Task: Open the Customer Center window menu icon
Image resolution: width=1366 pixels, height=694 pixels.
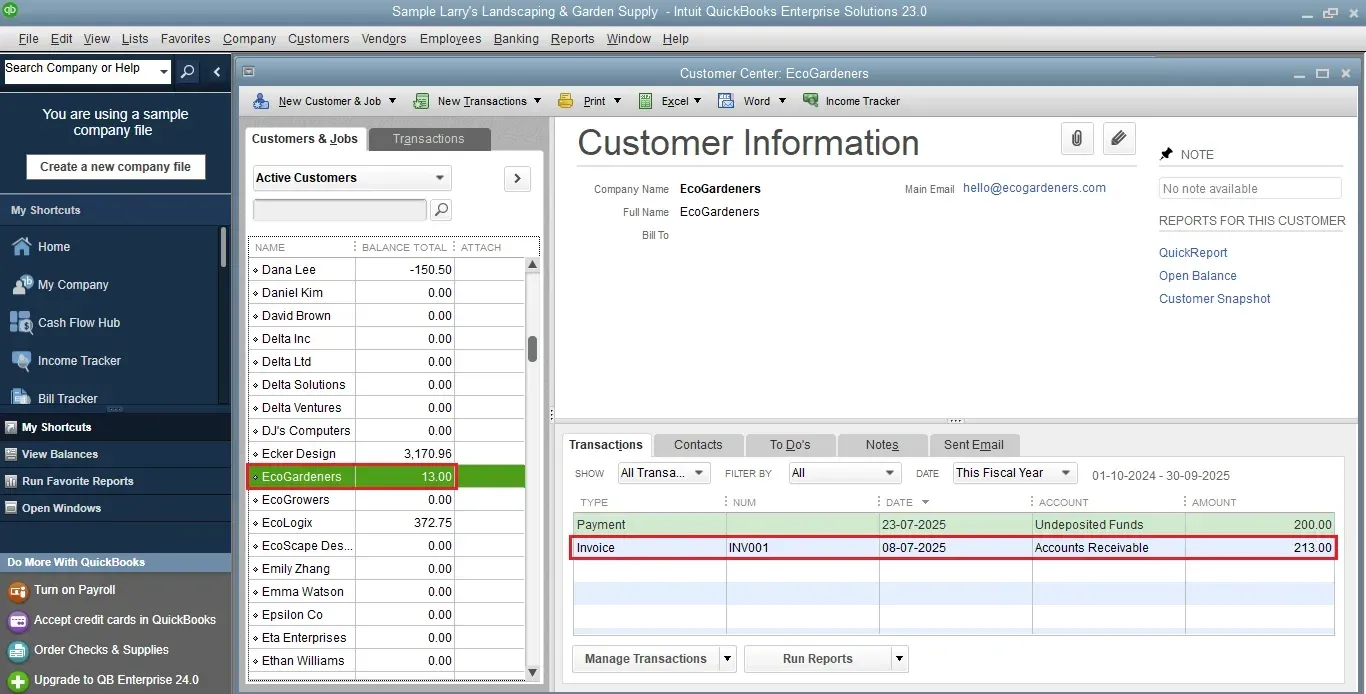Action: (249, 72)
